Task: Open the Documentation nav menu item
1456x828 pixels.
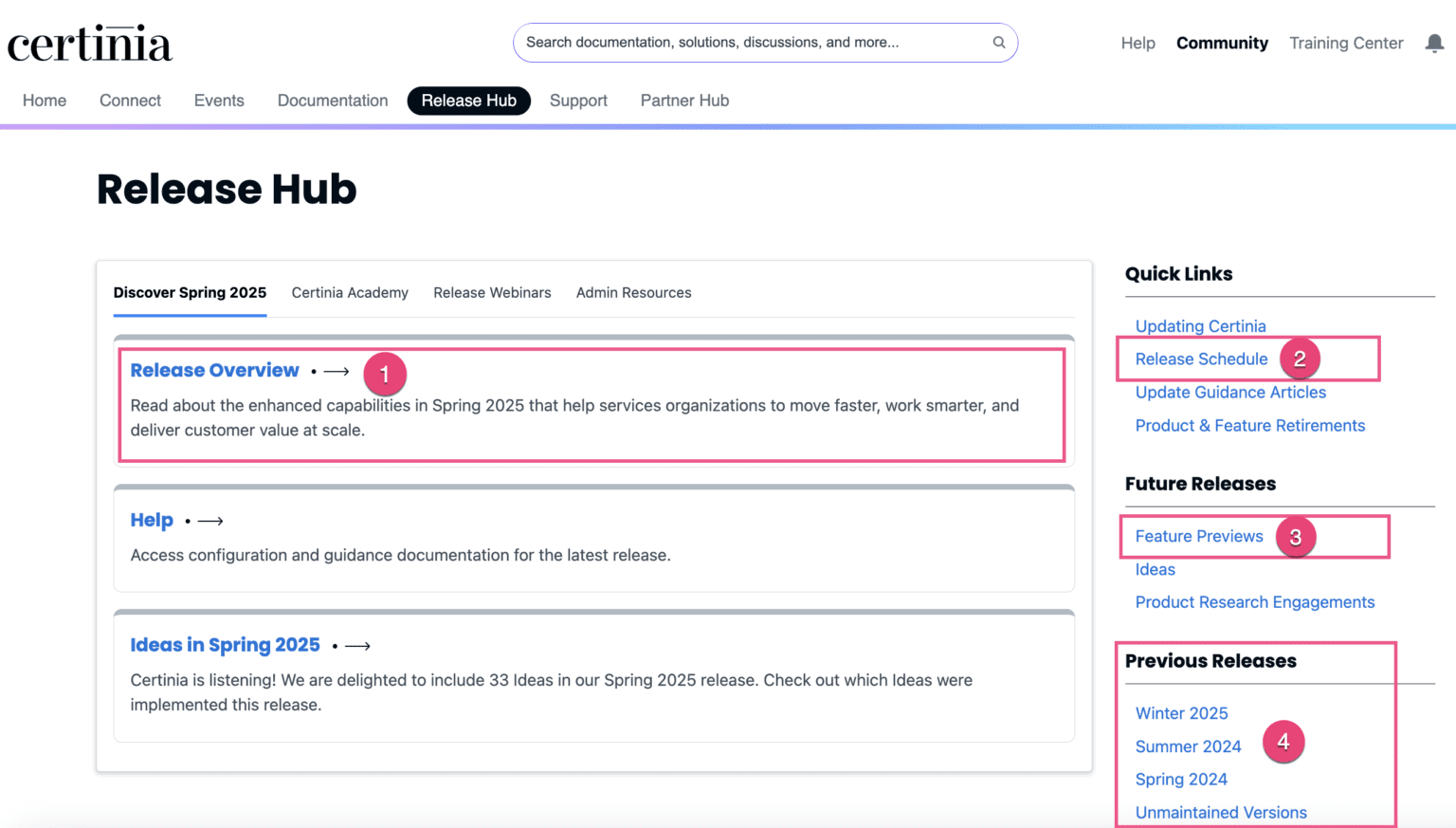Action: pos(333,101)
